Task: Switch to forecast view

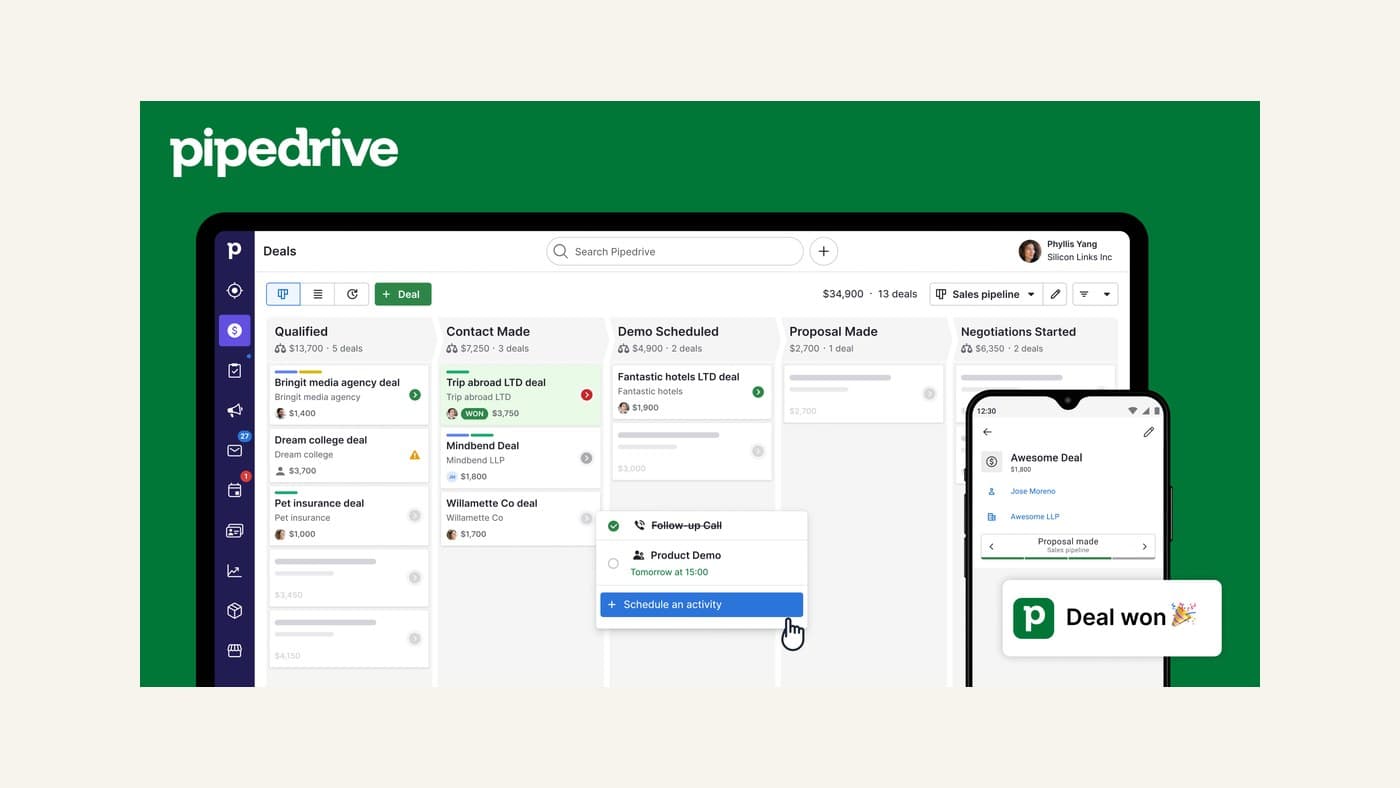Action: (x=352, y=294)
